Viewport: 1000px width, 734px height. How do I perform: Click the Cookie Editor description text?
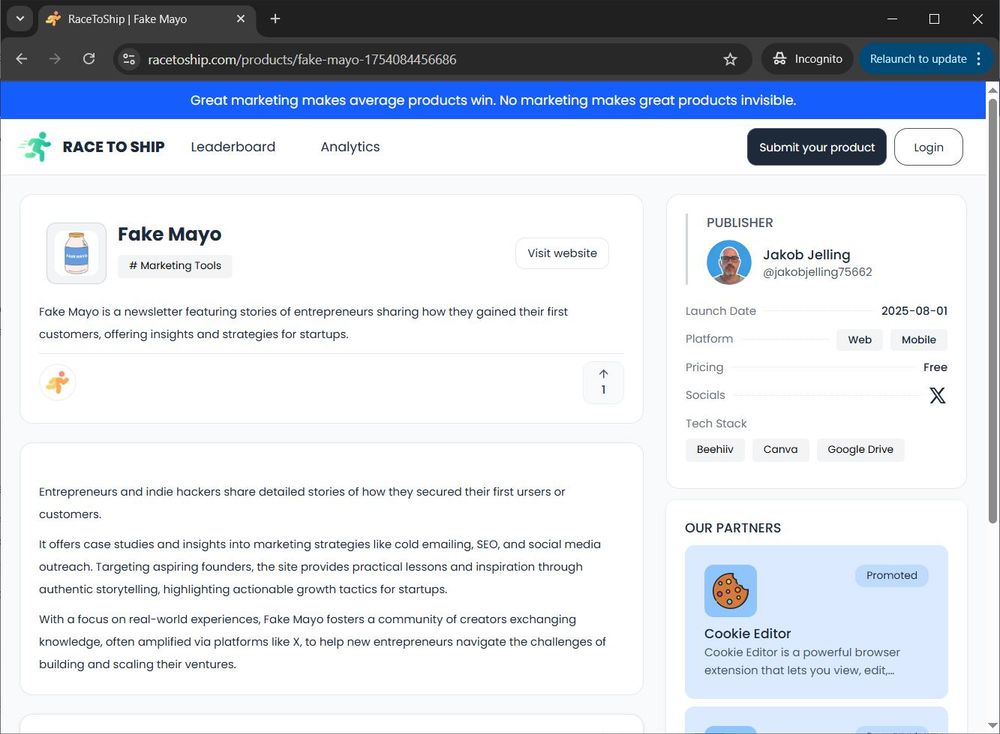click(802, 661)
